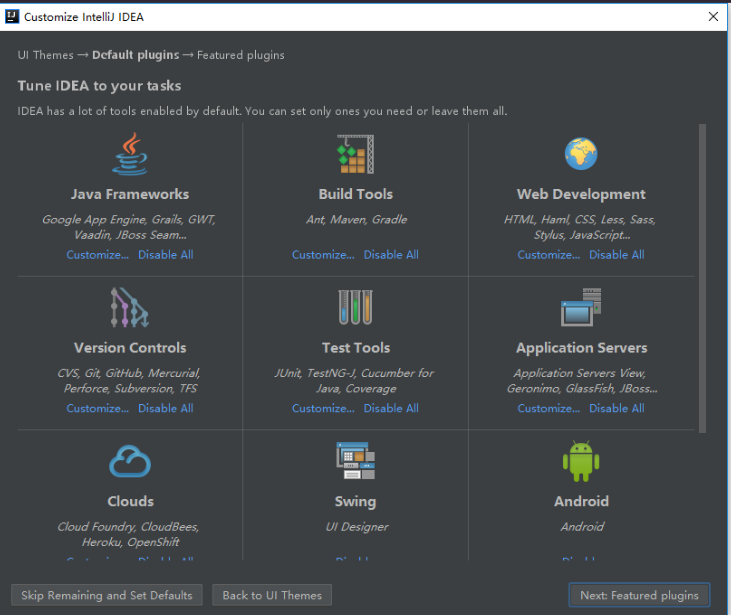Click the IntelliJ IDEA logo in title bar
The image size is (731, 615).
pyautogui.click(x=12, y=17)
